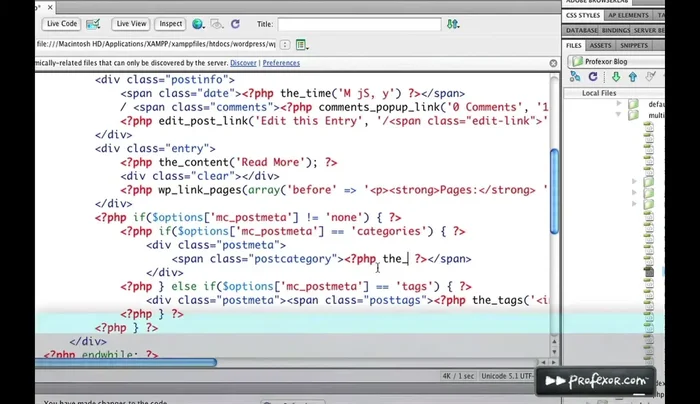Open the Preview in Browser globe icon
The width and height of the screenshot is (700, 404).
coord(198,24)
